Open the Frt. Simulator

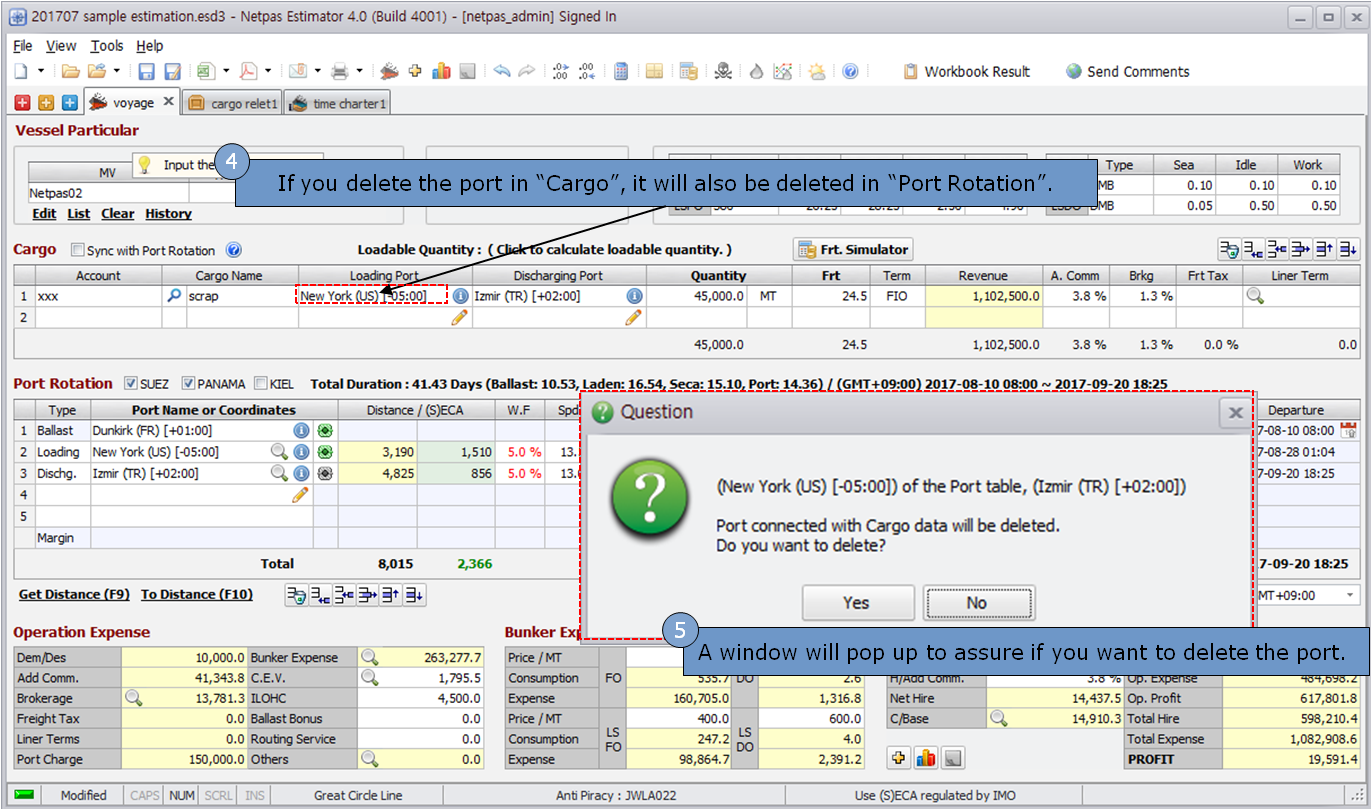click(853, 250)
